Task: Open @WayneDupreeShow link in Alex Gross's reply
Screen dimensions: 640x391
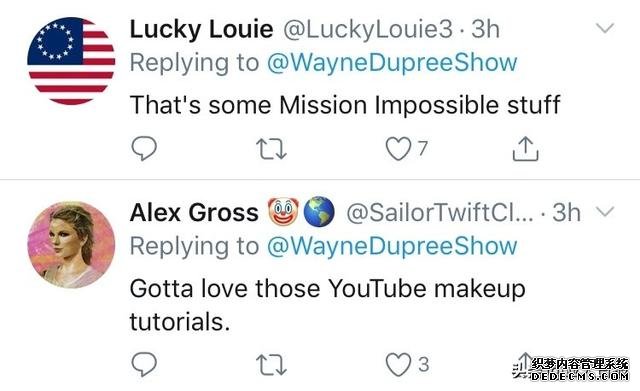Action: pos(392,246)
